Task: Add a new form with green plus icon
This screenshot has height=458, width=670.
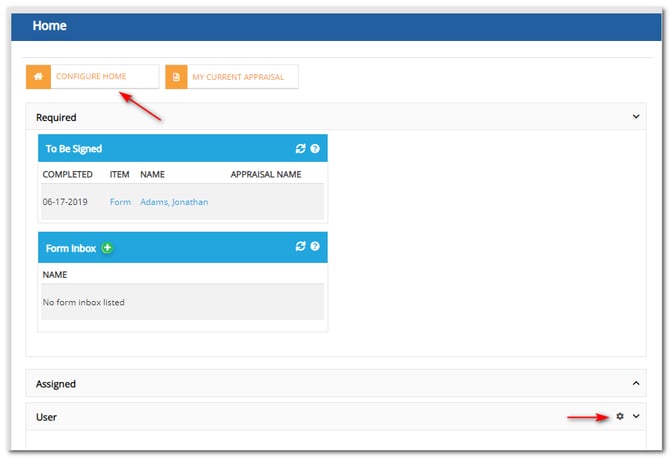Action: 106,247
